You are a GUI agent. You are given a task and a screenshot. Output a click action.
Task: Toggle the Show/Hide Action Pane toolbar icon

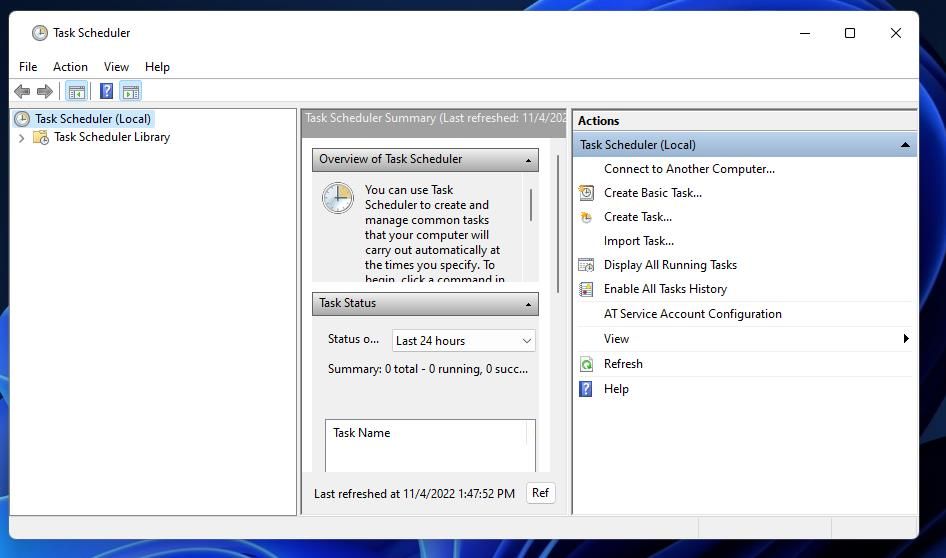(x=130, y=92)
